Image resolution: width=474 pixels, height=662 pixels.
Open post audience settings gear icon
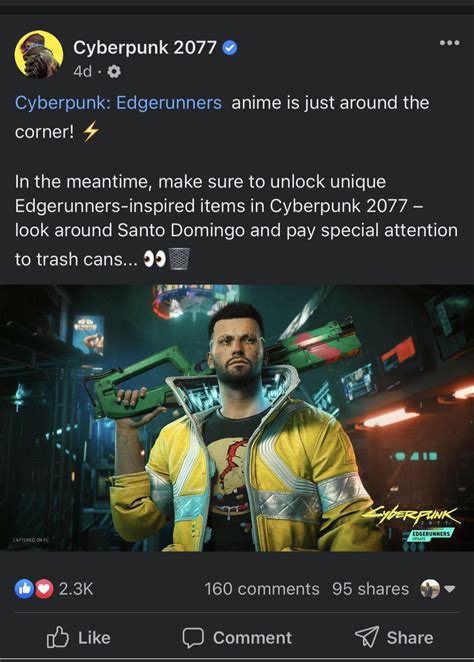114,72
